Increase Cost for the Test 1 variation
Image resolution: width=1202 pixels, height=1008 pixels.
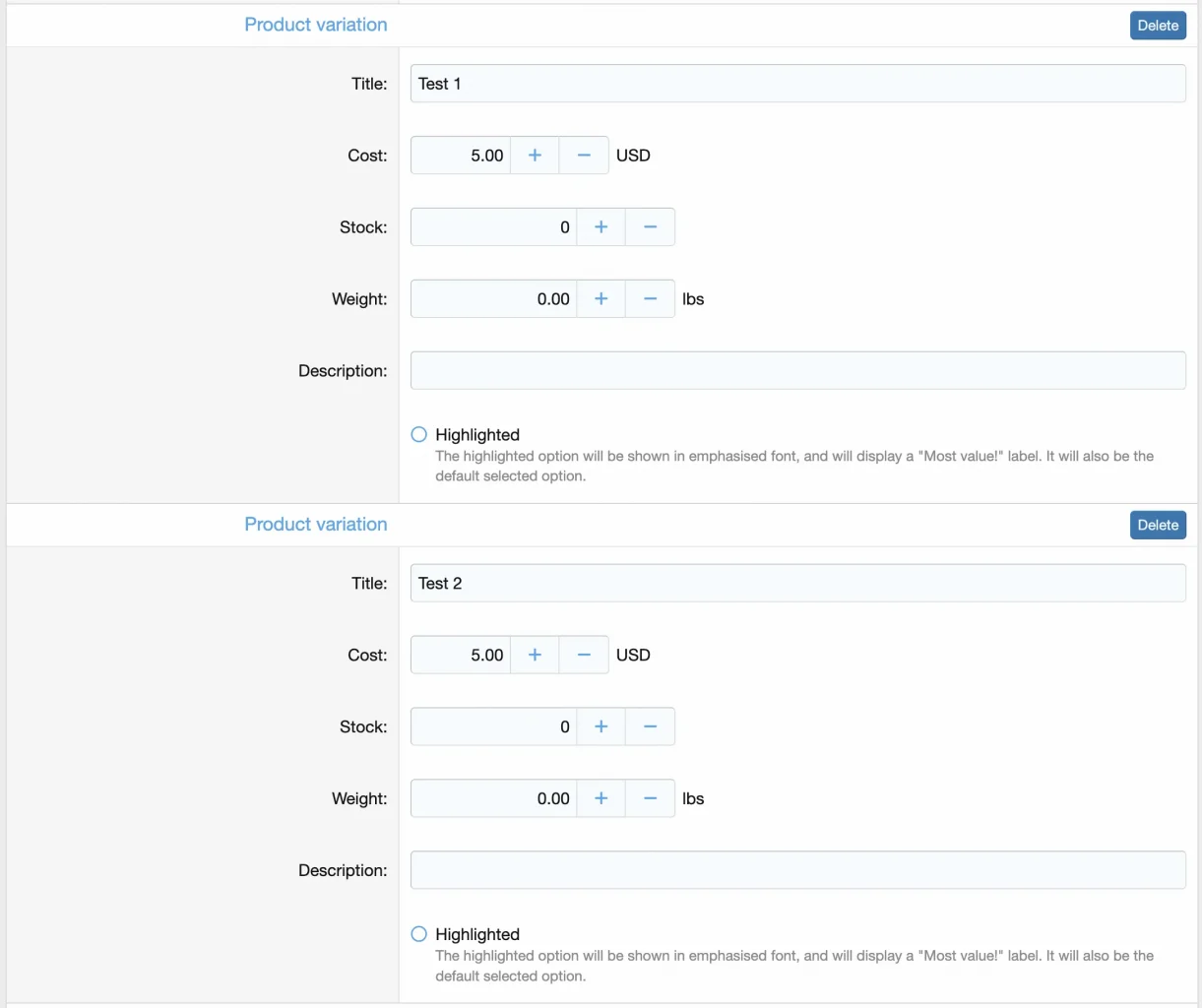point(535,156)
